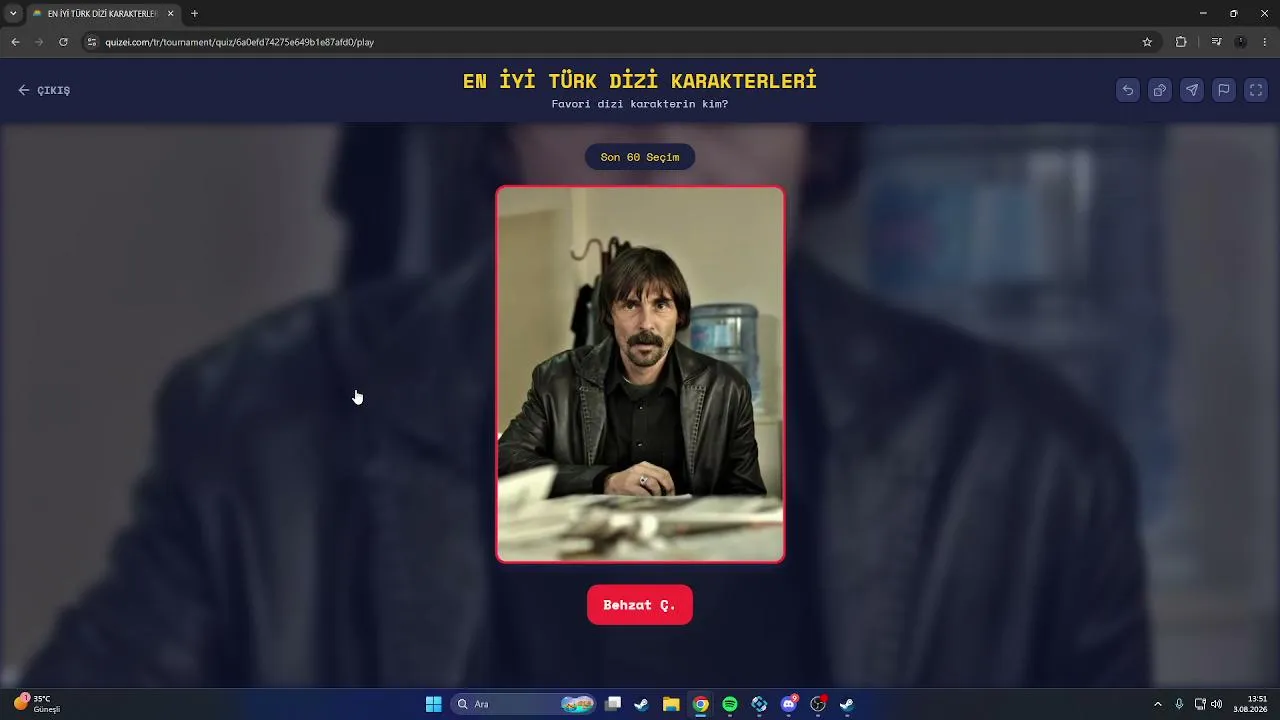
Task: Click the undo arrow icon in quiz header
Action: point(1127,90)
